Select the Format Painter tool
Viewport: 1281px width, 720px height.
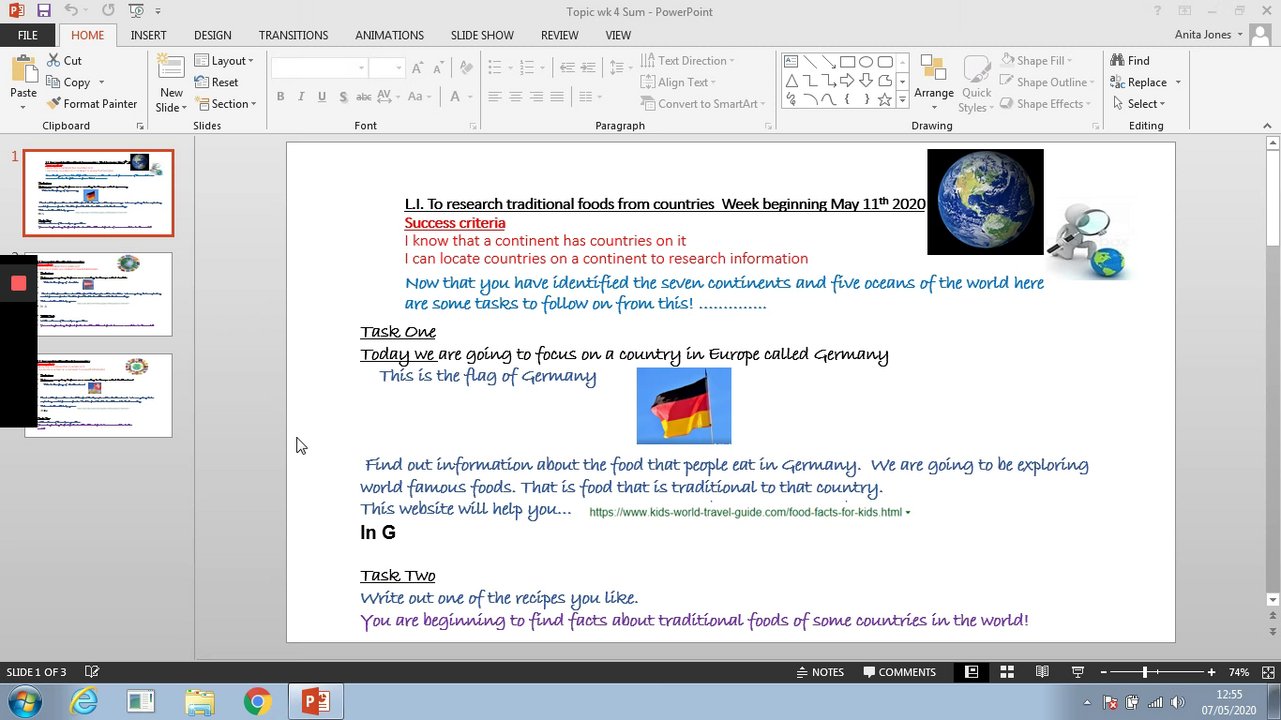point(91,104)
